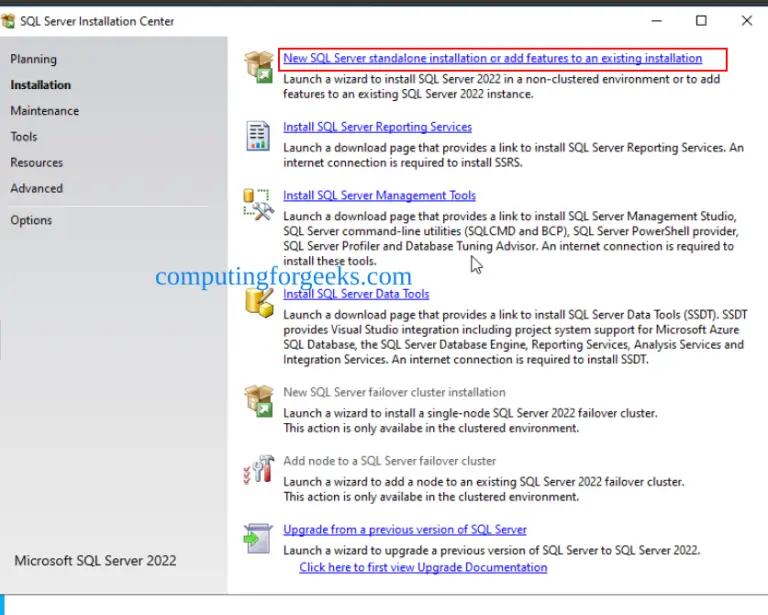Click the Management Tools wrench icon
Screen dimensions: 768x615
(x=258, y=204)
